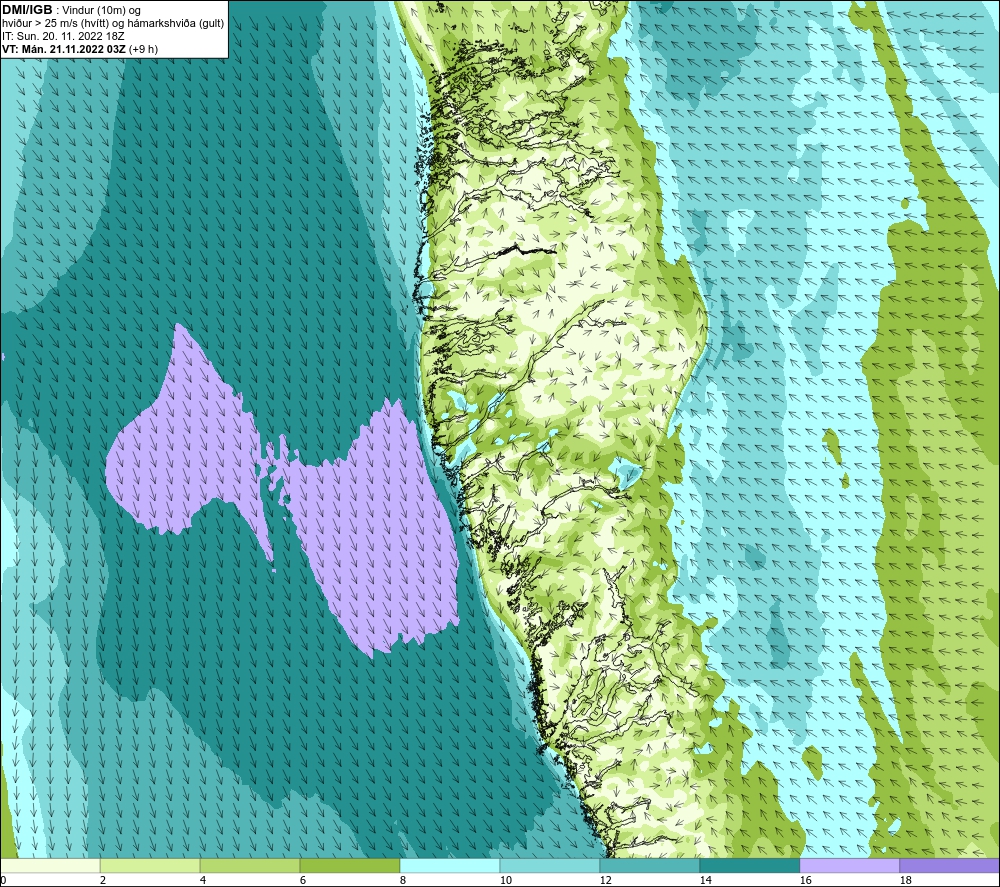Screen dimensions: 1000x887
Task: Click the 10-12 m/s light teal legend swatch
Action: coord(550,865)
